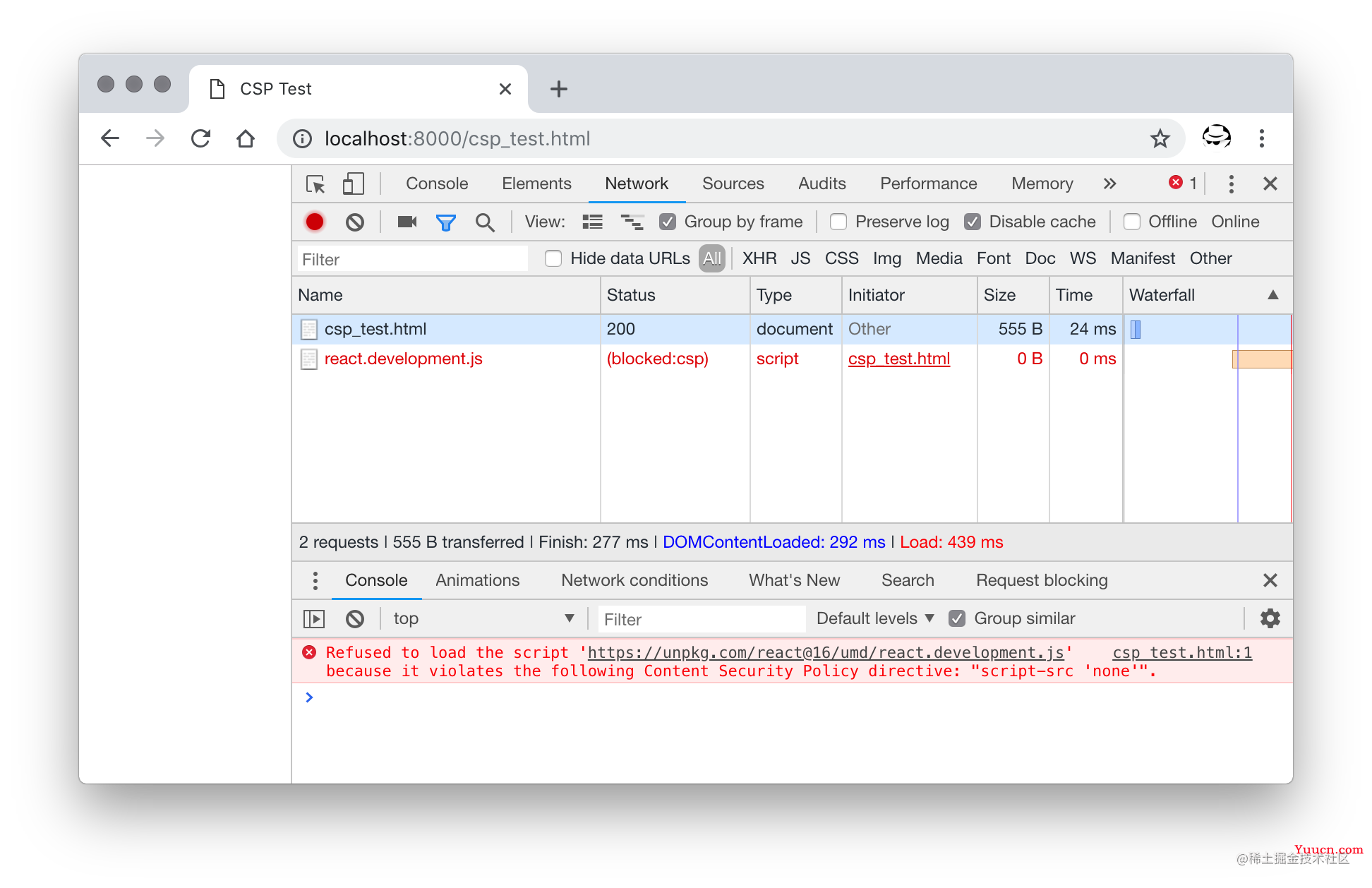The height and width of the screenshot is (888, 1372).
Task: Click the red error count badge
Action: [x=1183, y=183]
